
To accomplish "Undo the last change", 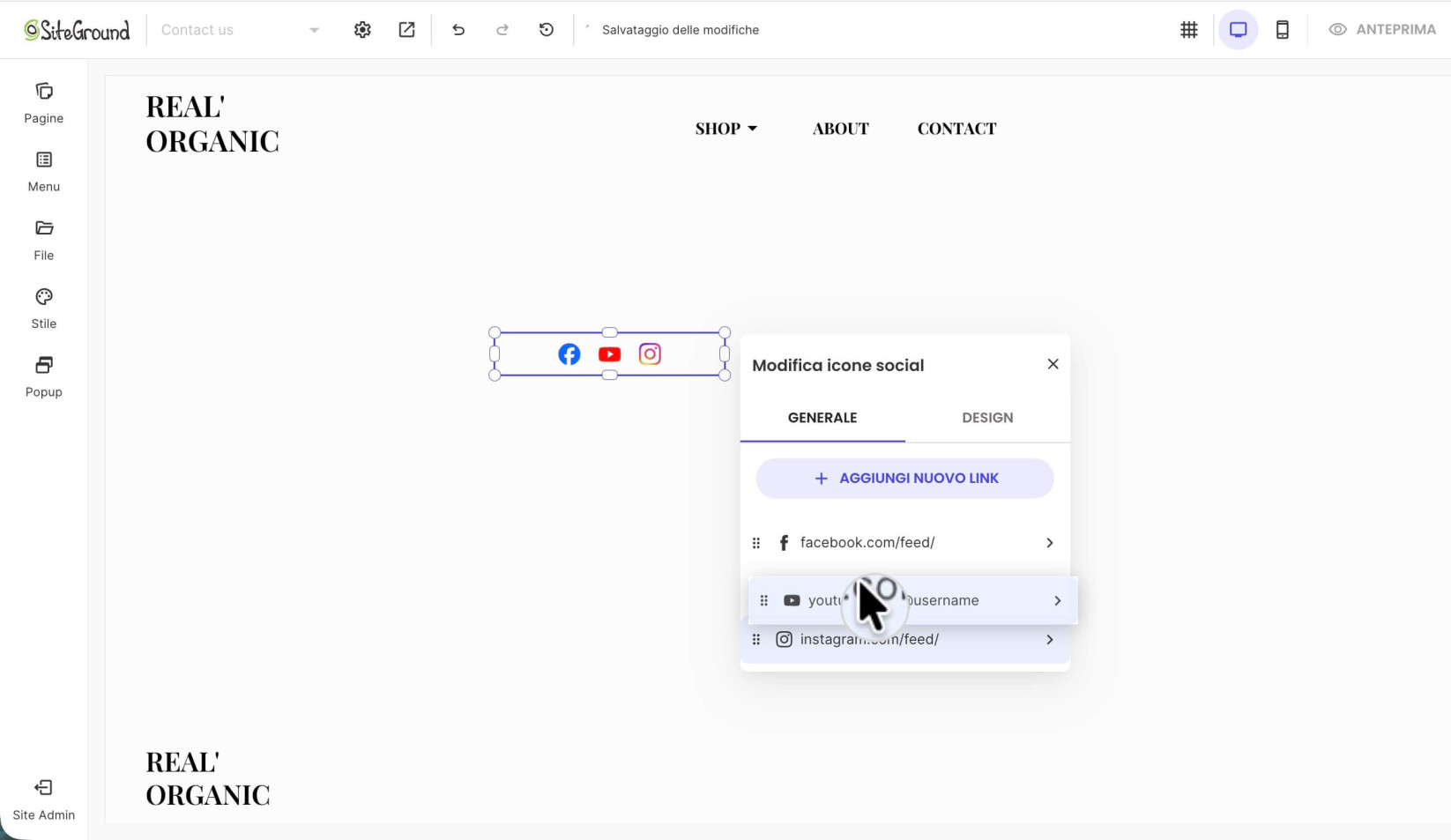I will pos(458,30).
